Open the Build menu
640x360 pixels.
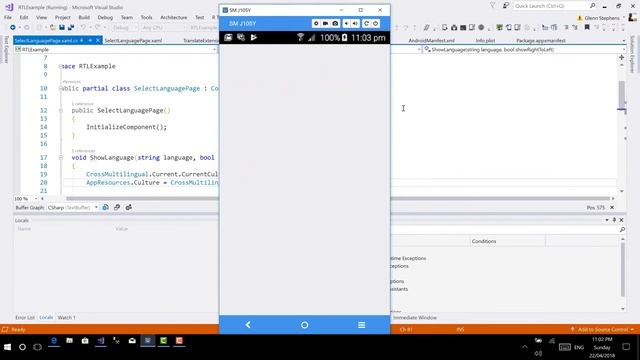tap(84, 18)
